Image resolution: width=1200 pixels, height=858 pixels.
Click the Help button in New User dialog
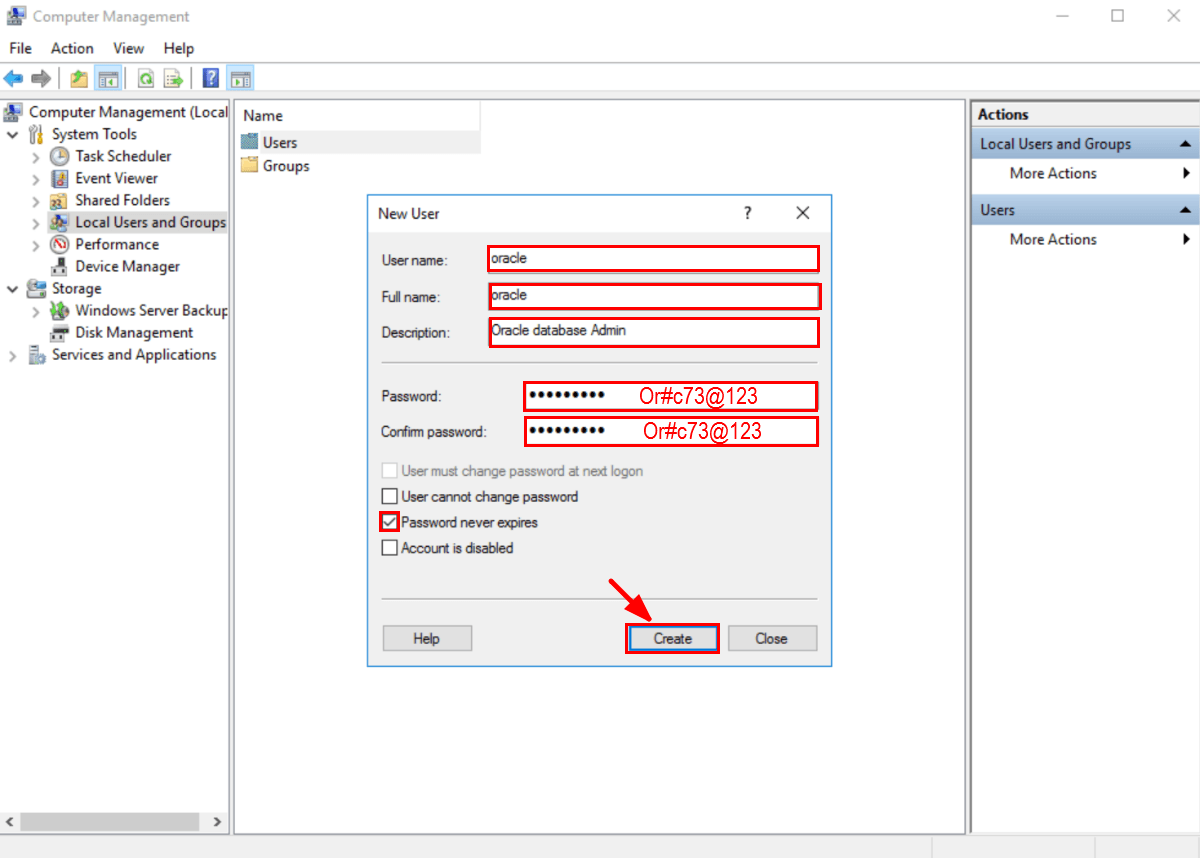pos(426,638)
